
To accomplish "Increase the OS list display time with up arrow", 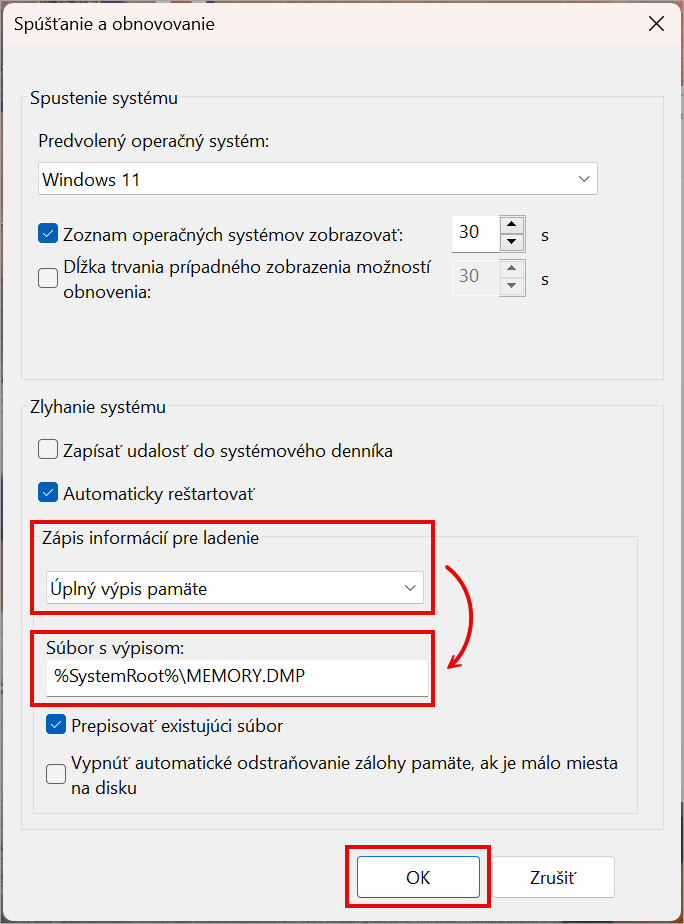I will [511, 225].
